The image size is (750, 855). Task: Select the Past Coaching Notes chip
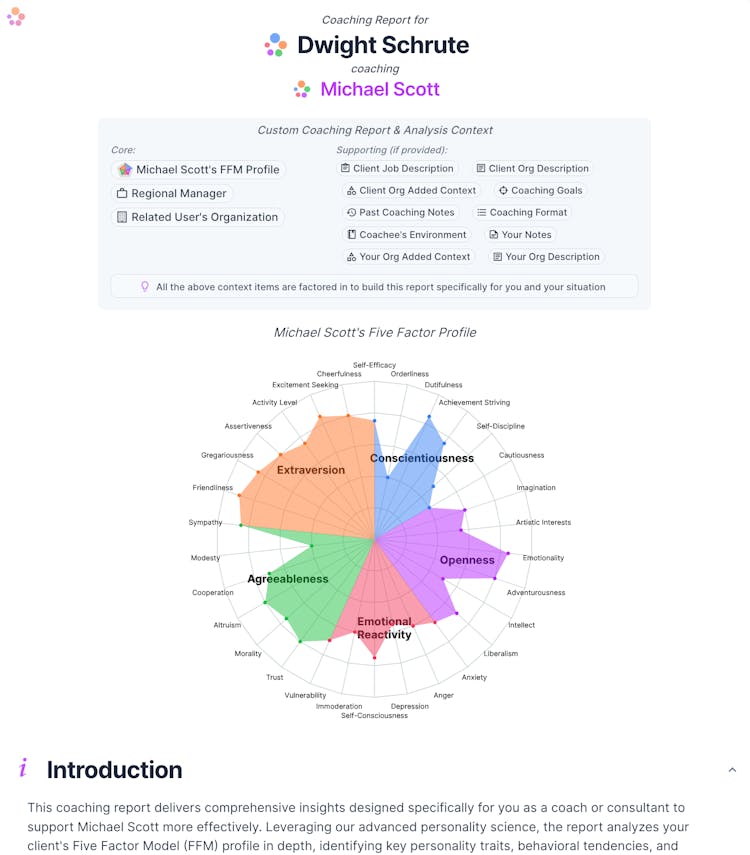400,213
